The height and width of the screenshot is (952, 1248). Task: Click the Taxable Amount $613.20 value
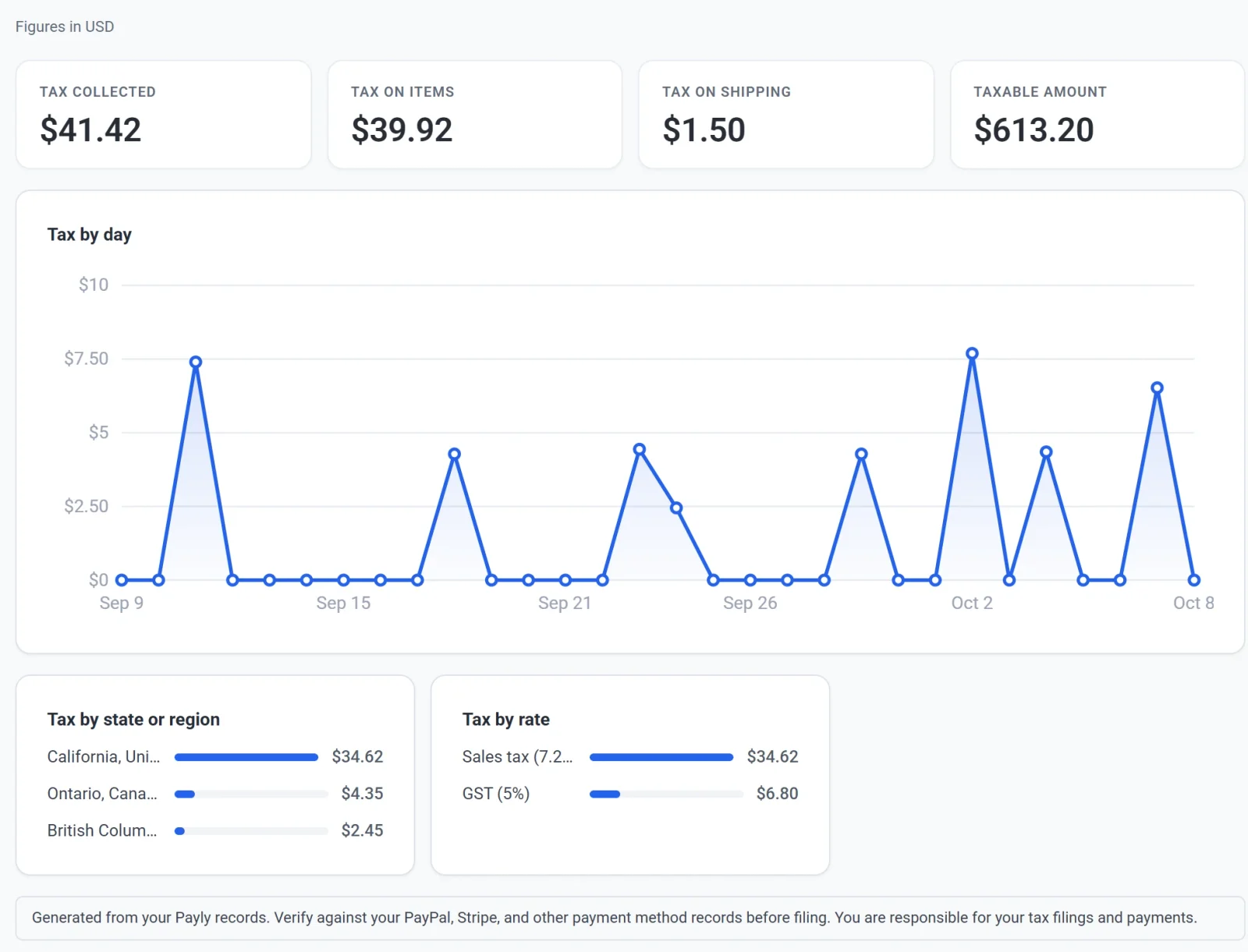click(1033, 129)
